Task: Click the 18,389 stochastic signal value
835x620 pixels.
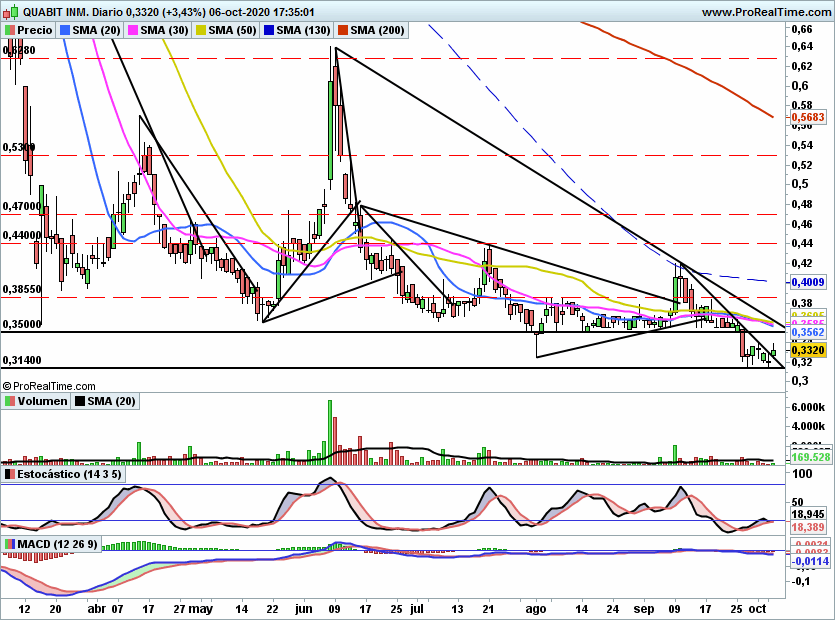Action: pos(808,527)
